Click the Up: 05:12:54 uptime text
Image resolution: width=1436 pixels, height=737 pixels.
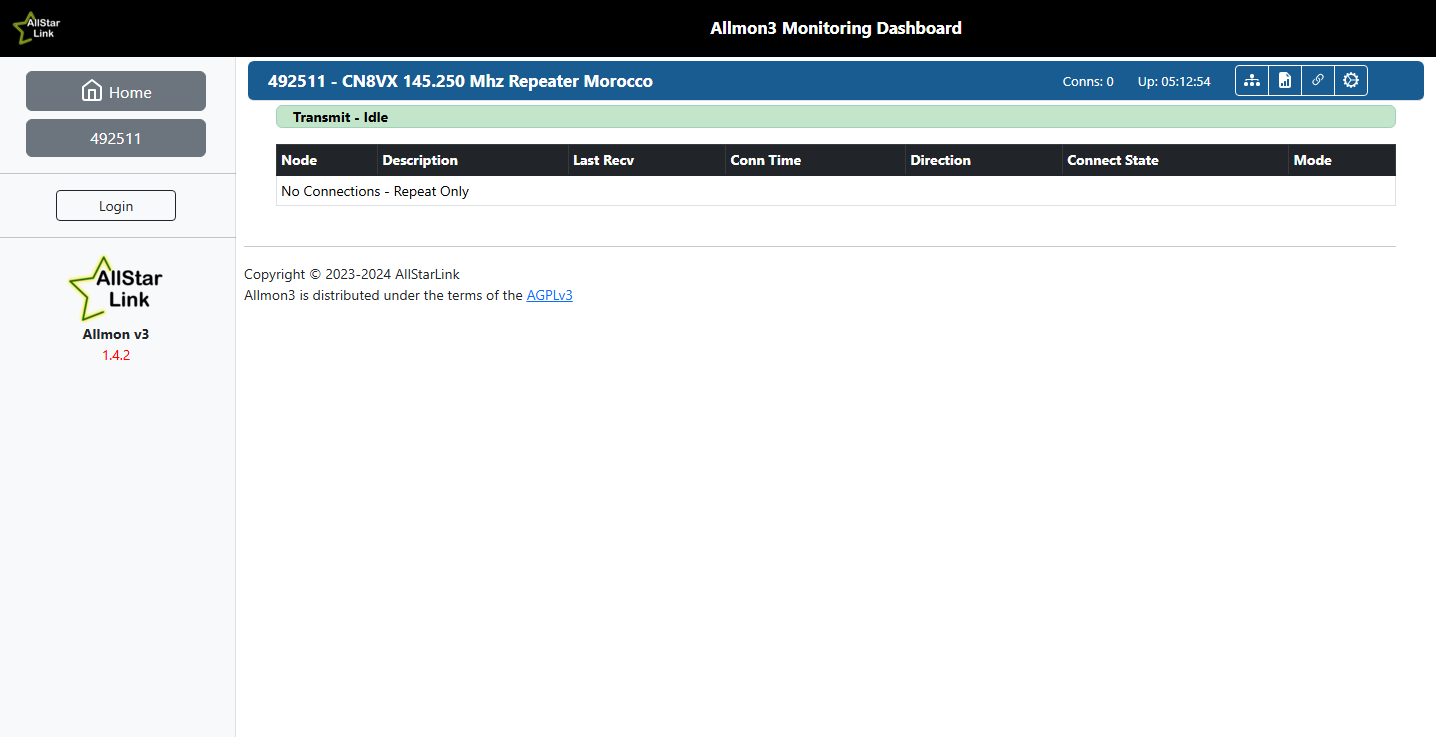coord(1174,81)
